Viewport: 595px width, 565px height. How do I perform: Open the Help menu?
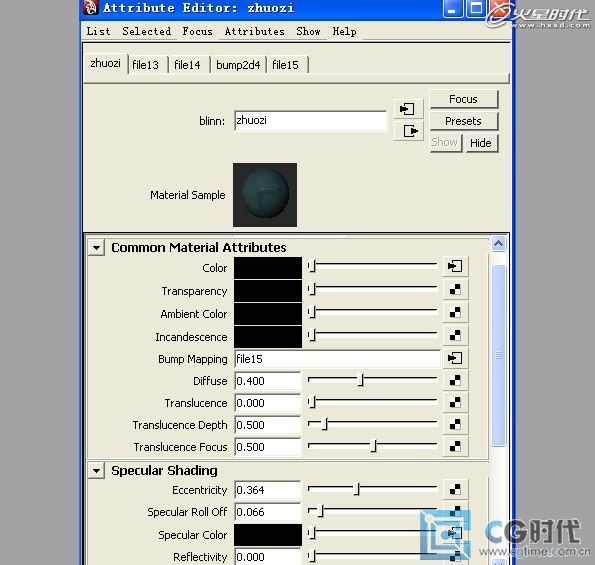click(344, 31)
